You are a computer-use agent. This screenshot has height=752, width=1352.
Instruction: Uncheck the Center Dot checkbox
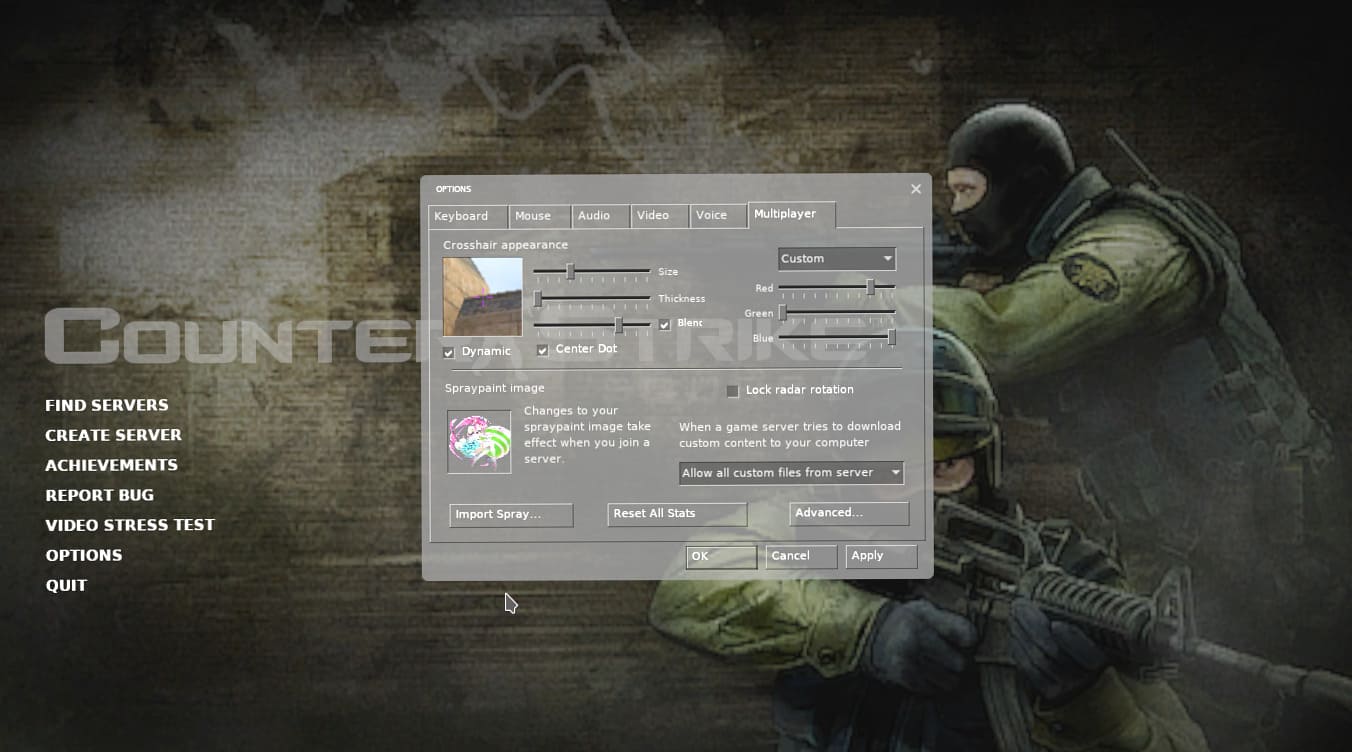(543, 350)
